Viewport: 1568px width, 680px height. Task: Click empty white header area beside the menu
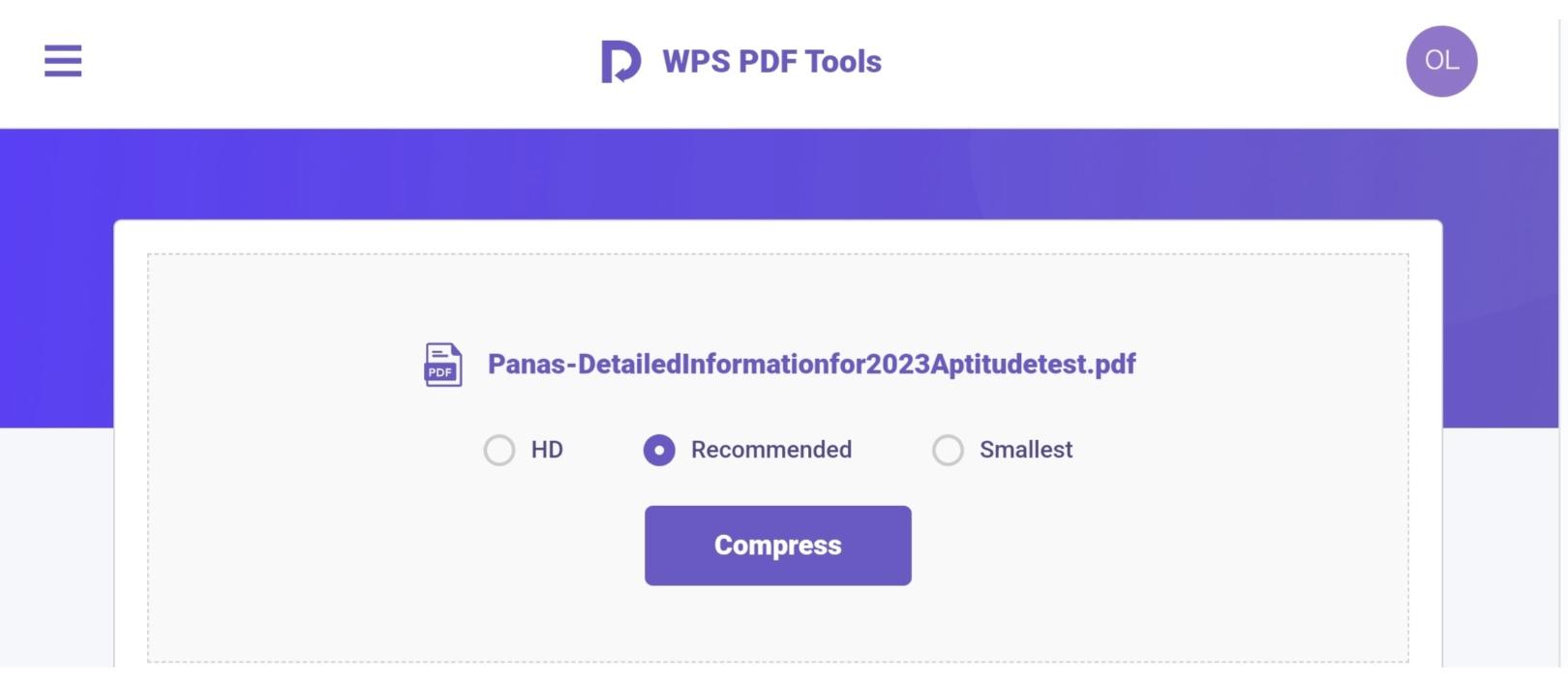pos(339,61)
